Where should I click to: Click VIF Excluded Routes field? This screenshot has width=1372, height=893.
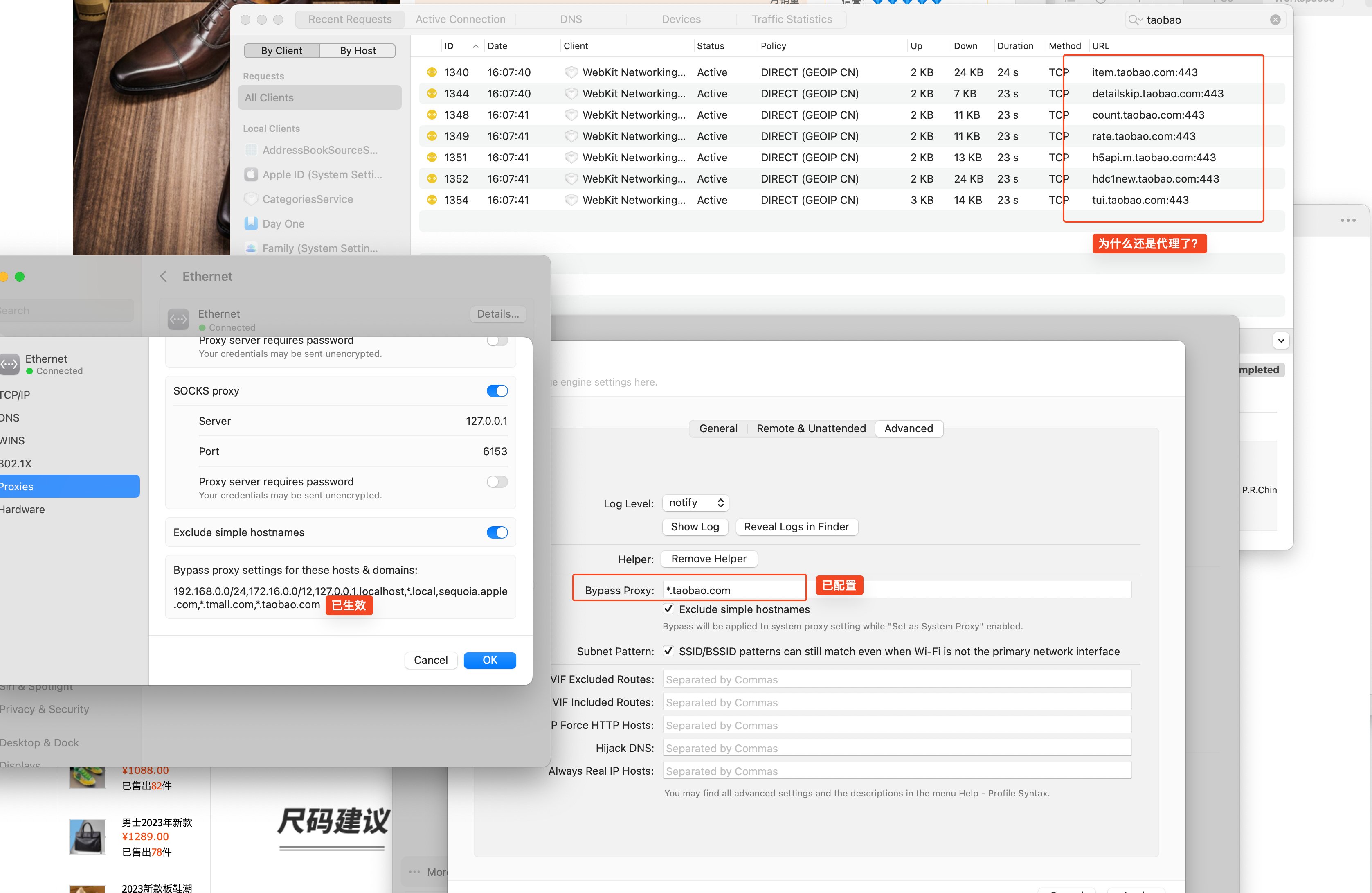(x=897, y=679)
